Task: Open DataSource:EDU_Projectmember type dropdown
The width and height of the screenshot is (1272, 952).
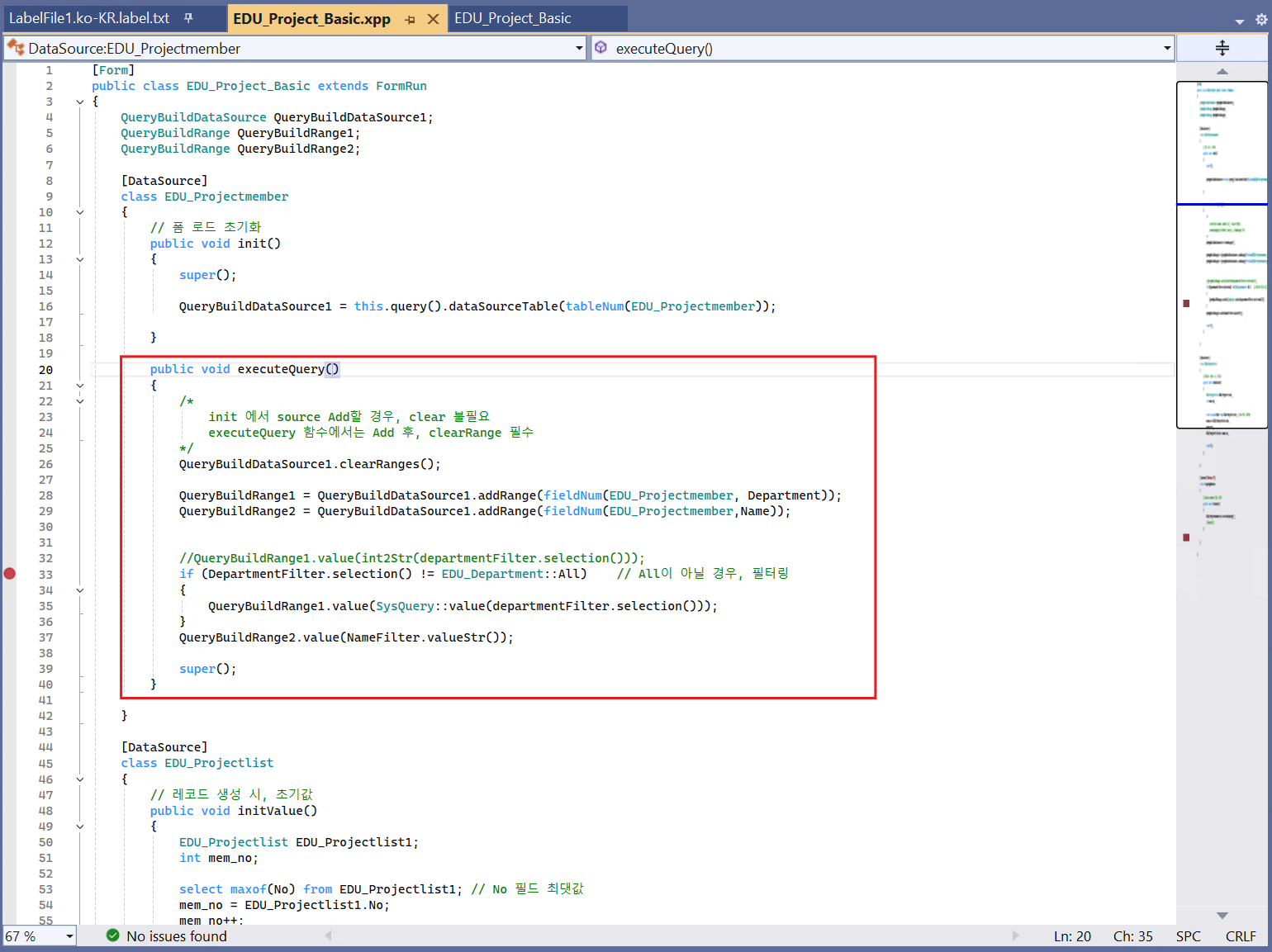Action: pos(579,48)
